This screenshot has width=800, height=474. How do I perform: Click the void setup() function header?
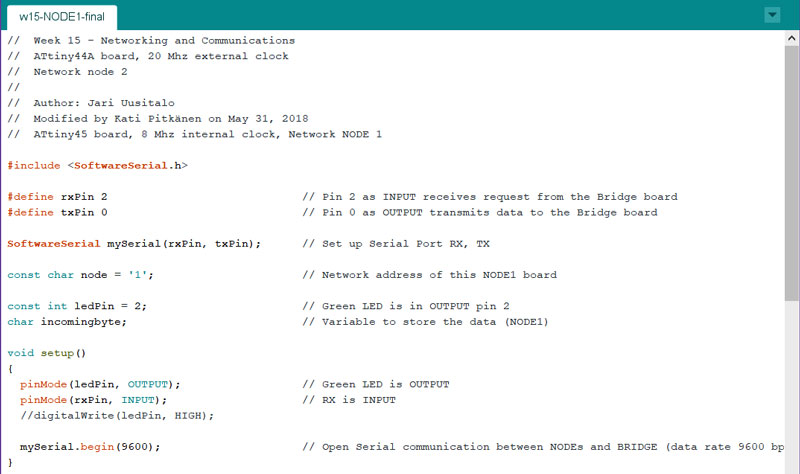[x=46, y=353]
